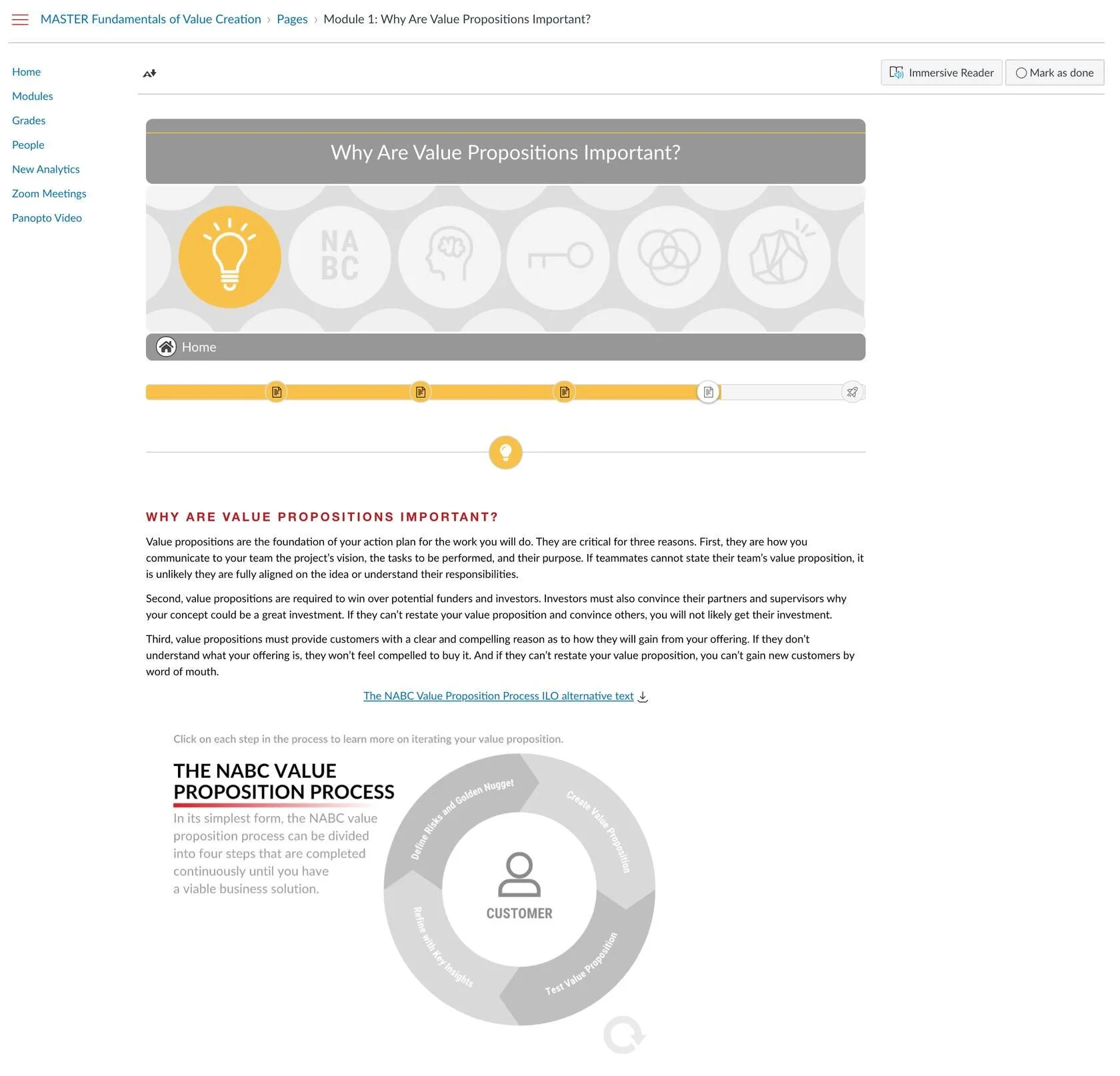Viewport: 1120px width, 1076px height.
Task: Click the house icon in Home bar
Action: (x=166, y=347)
